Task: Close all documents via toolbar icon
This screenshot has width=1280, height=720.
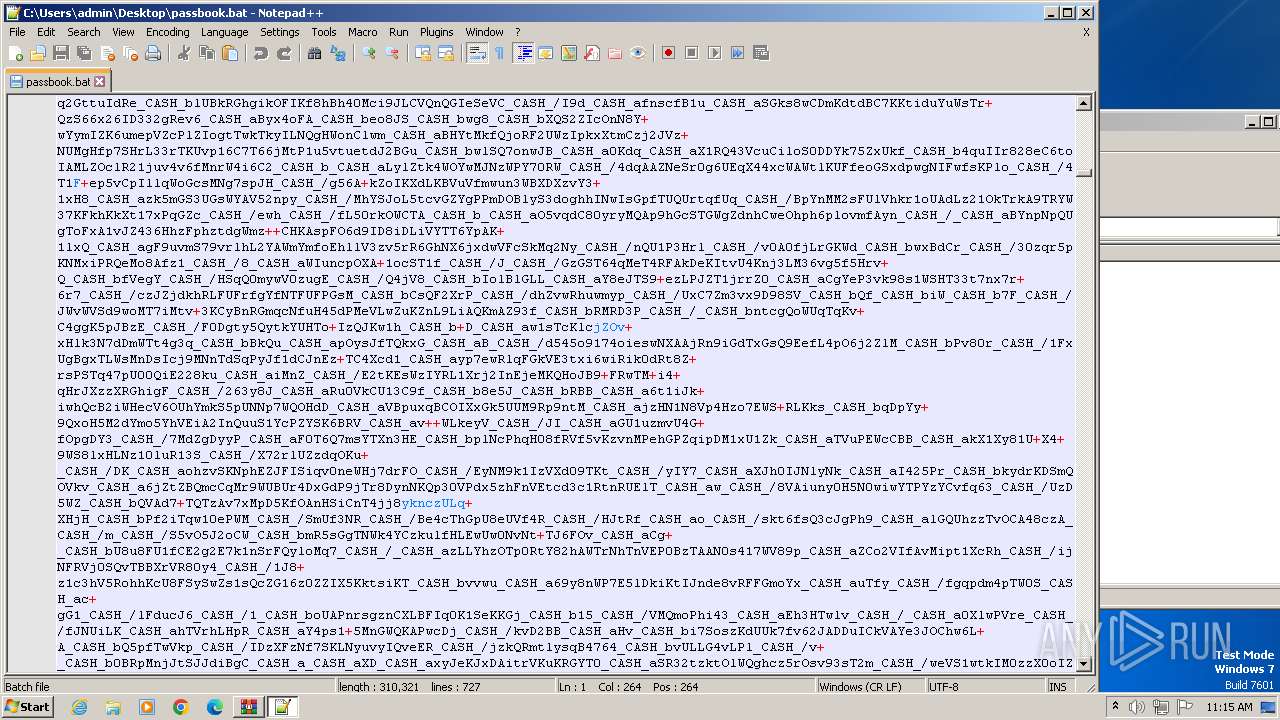Action: coord(129,53)
